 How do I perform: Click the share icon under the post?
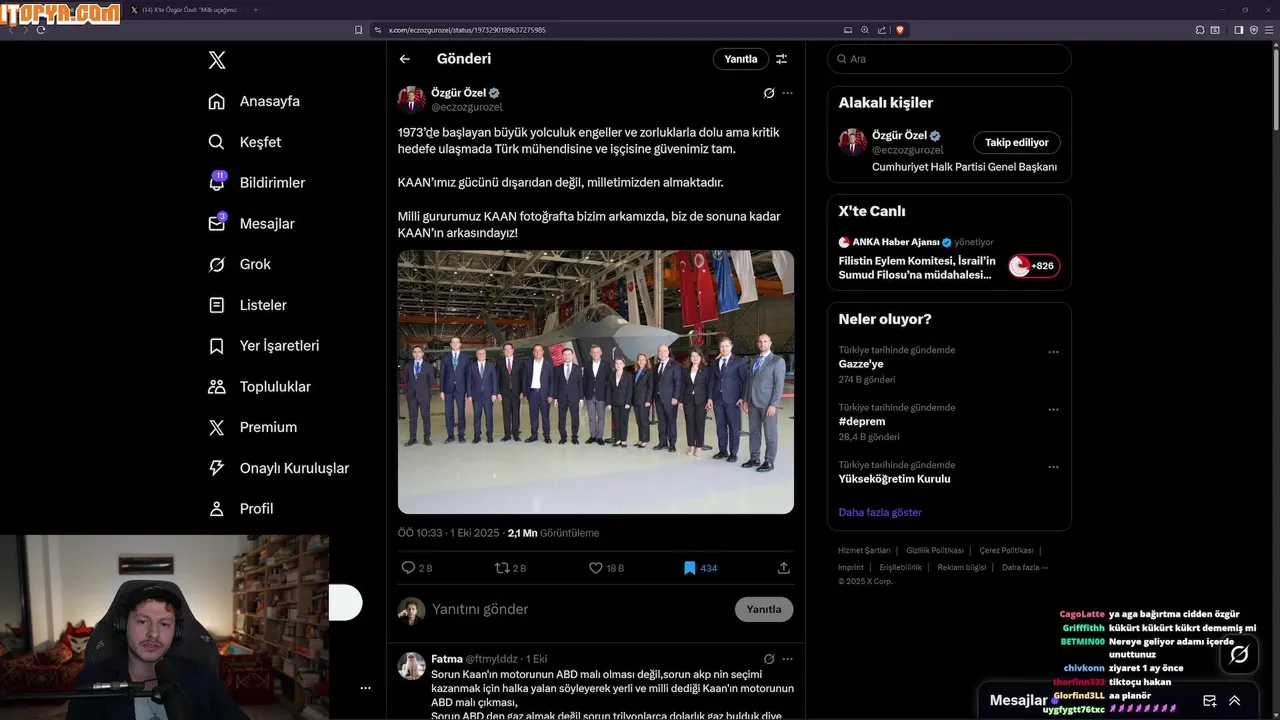[x=784, y=568]
